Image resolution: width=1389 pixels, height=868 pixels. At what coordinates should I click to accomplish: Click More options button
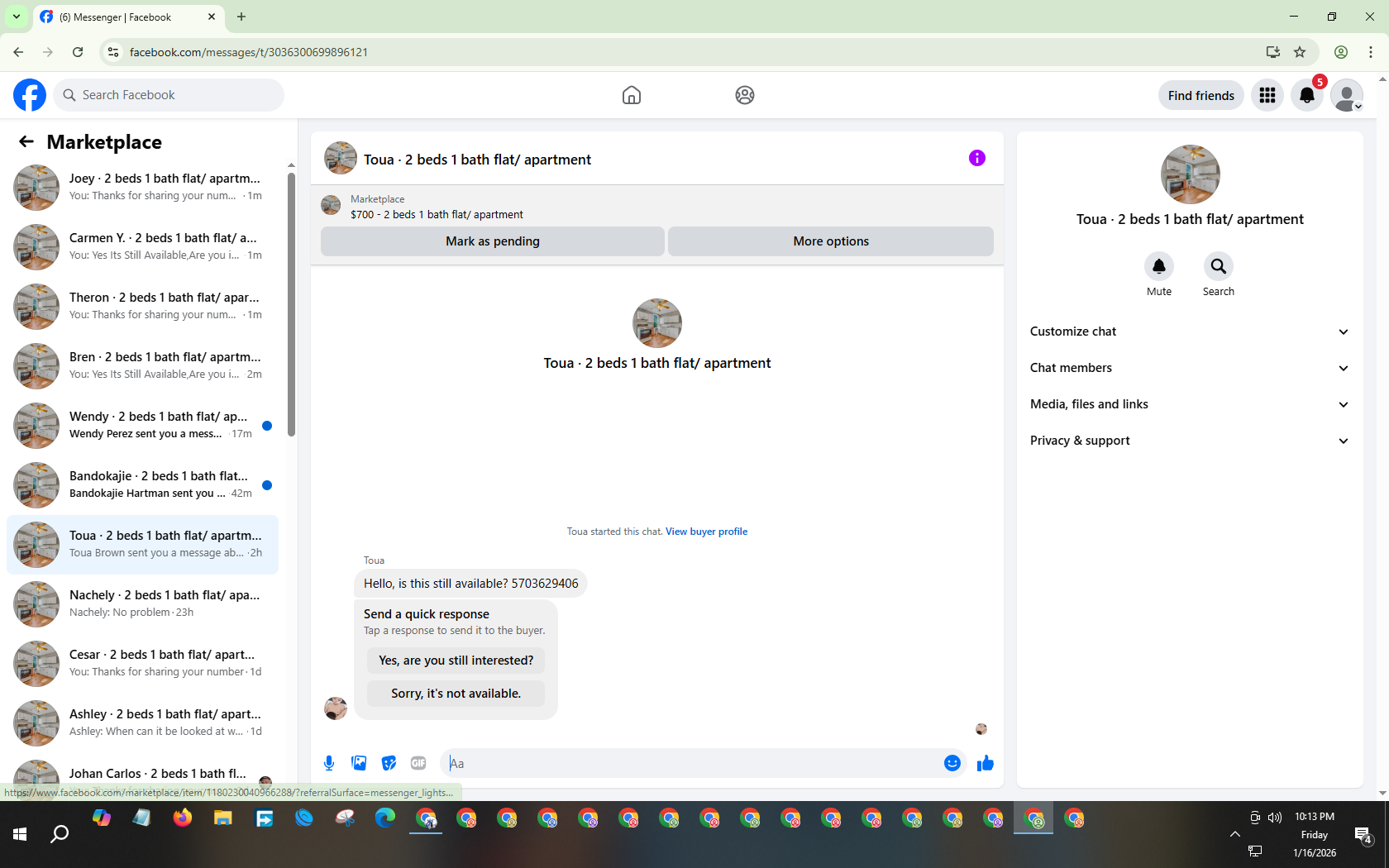(x=831, y=241)
